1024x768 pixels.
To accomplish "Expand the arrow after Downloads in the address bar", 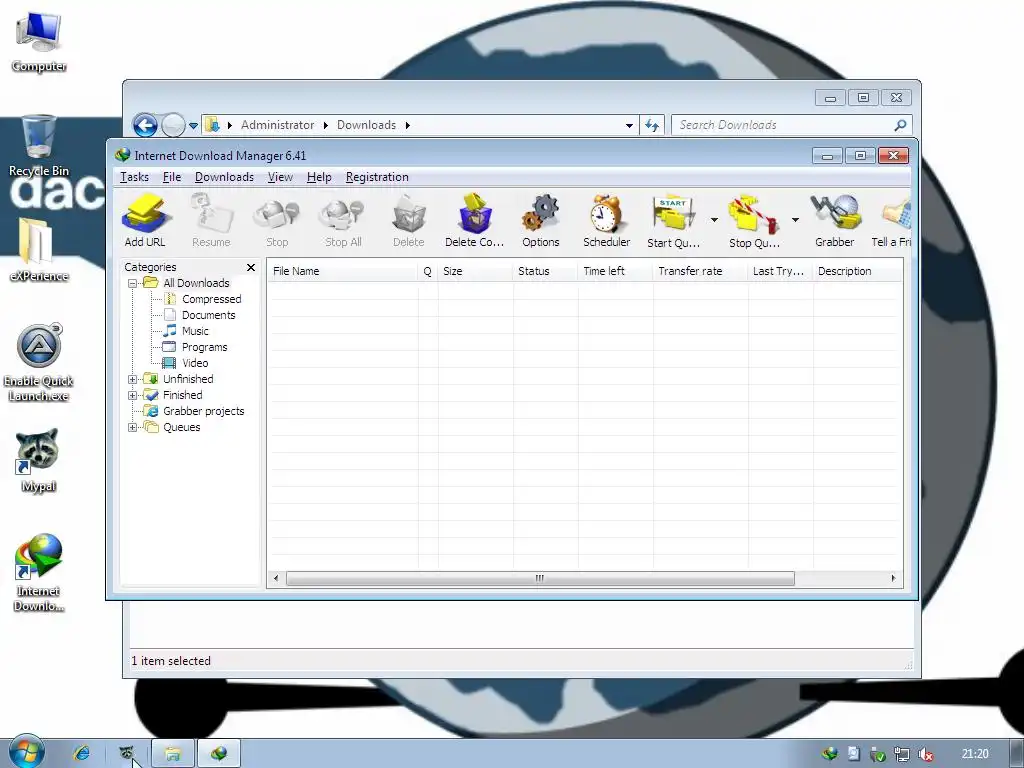I will click(408, 125).
